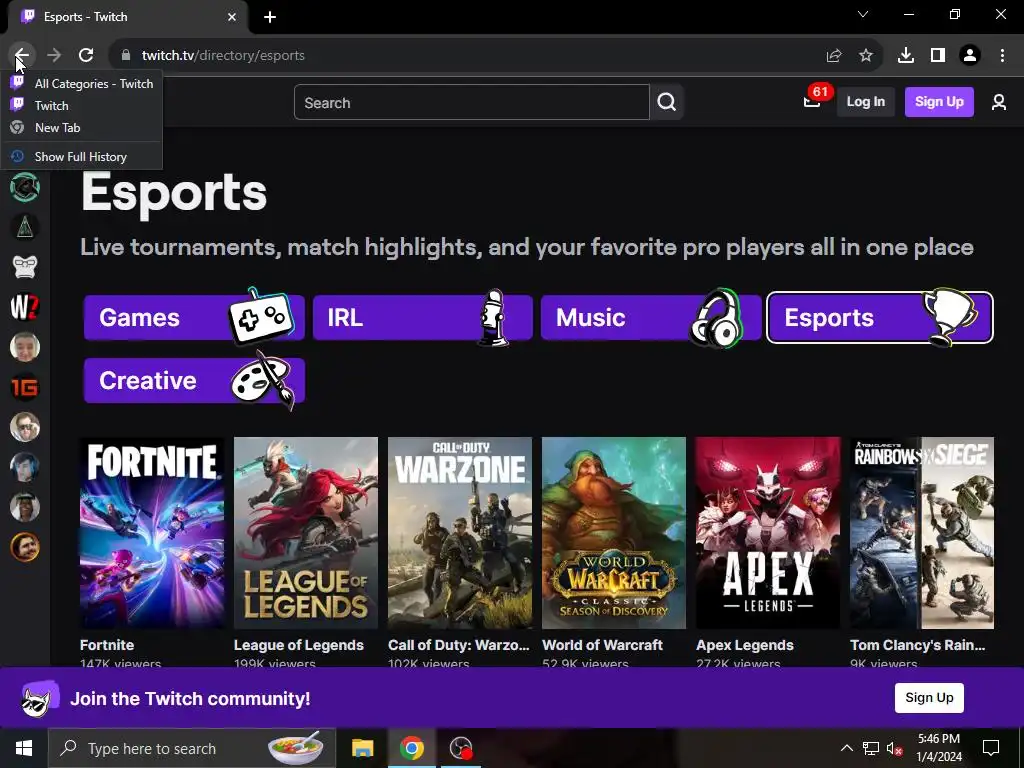1024x768 pixels.
Task: Select All Categories - Twitch history entry
Action: coord(82,84)
